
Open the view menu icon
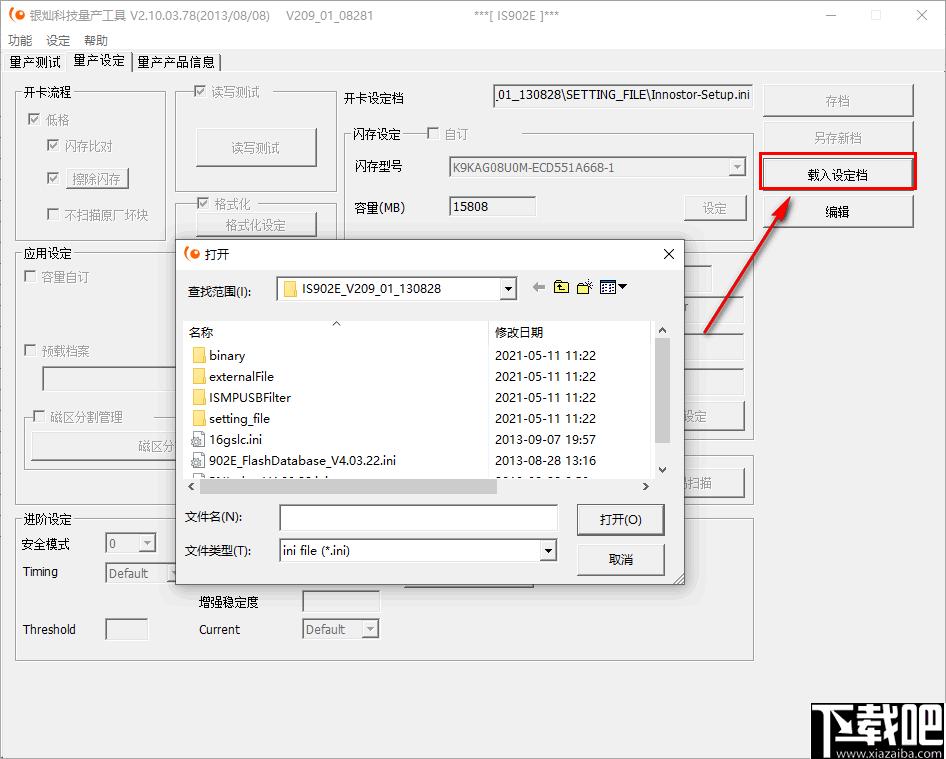[x=613, y=287]
